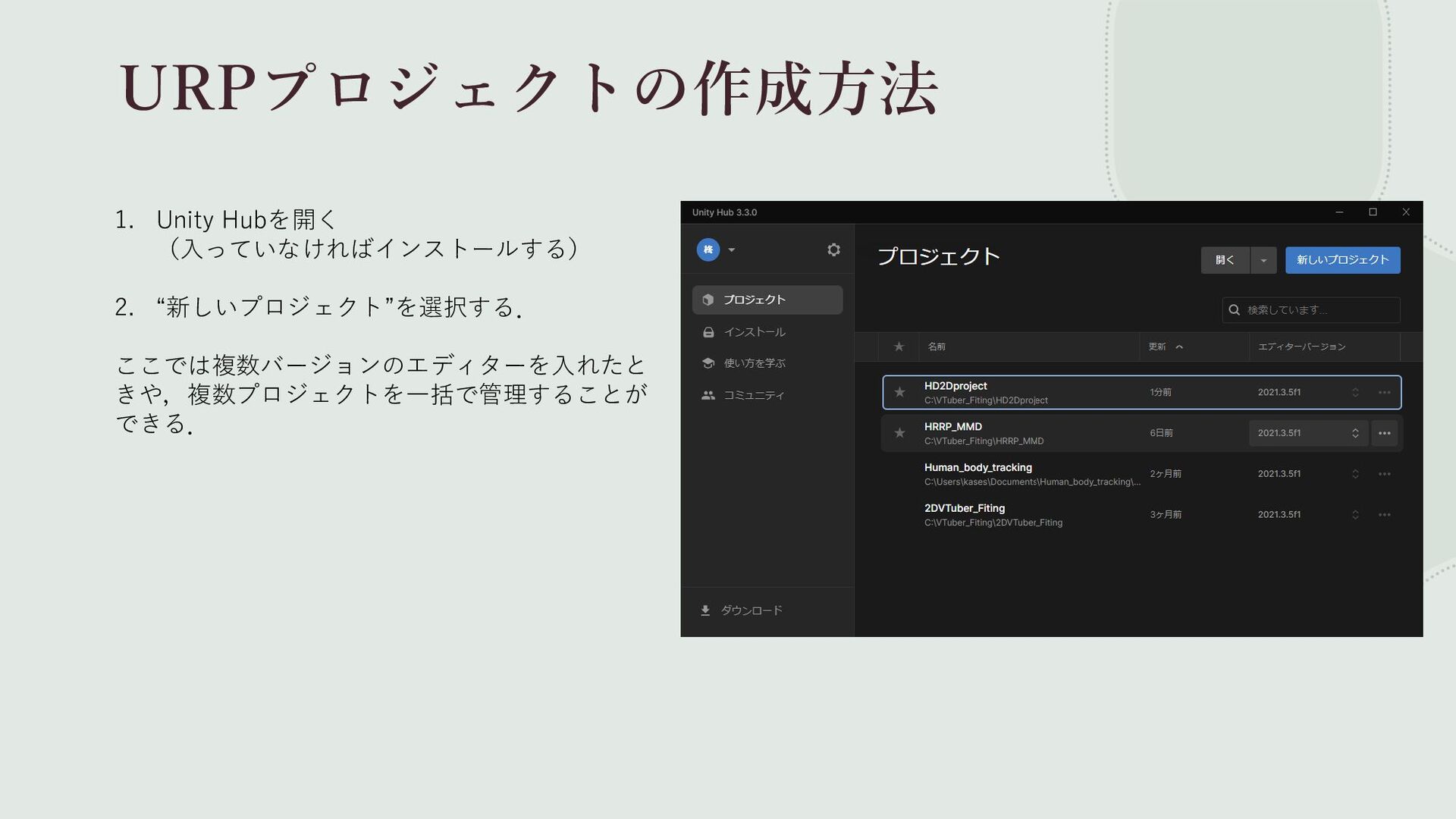This screenshot has width=1456, height=819.
Task: Click the 3ヶ月前 update time cell
Action: tap(1166, 515)
